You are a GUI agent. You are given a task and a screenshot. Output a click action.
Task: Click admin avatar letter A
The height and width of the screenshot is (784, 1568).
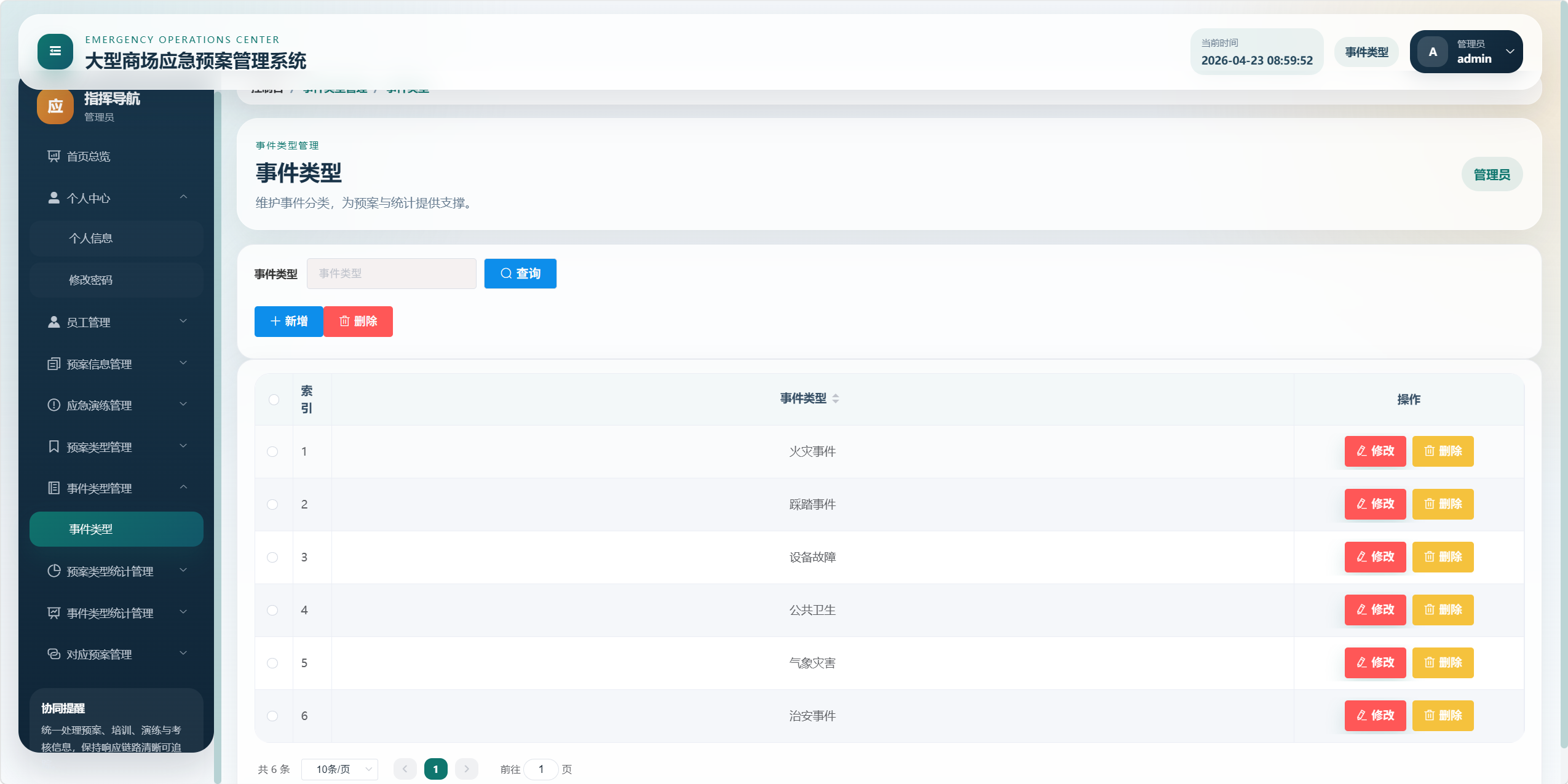click(1432, 52)
